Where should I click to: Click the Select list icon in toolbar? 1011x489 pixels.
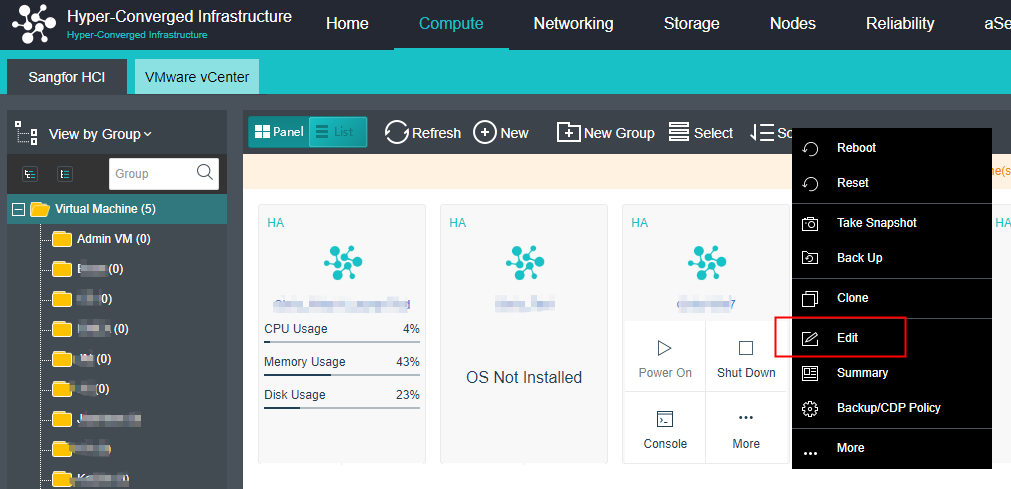click(679, 133)
